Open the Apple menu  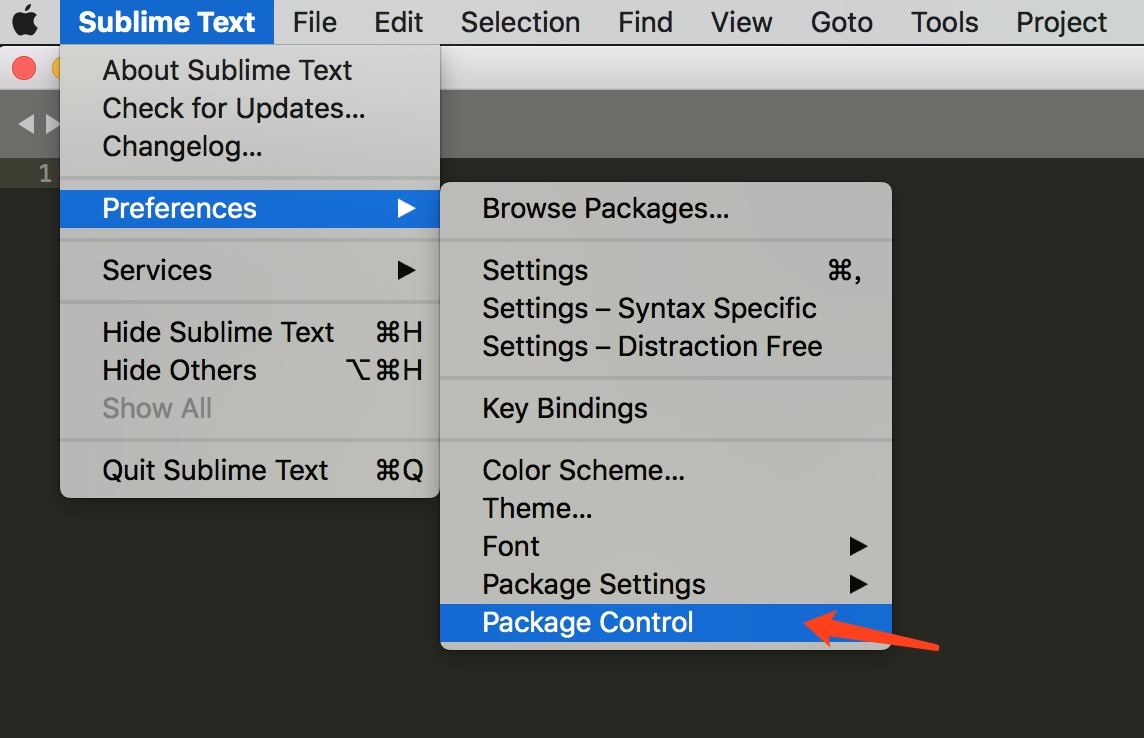point(26,21)
